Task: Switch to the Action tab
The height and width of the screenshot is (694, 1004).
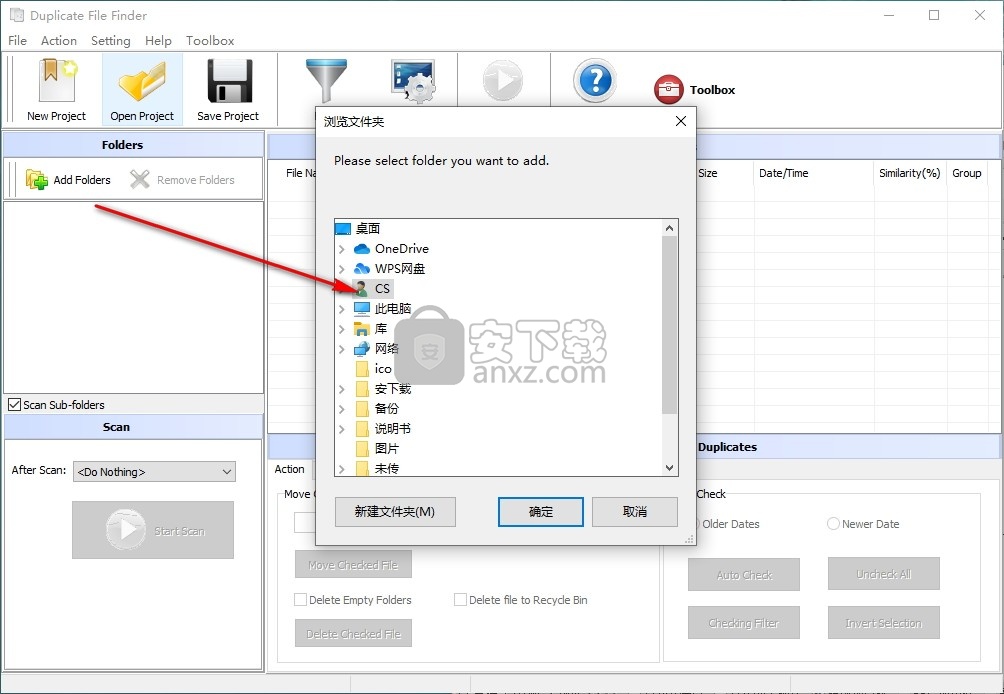Action: [x=289, y=469]
